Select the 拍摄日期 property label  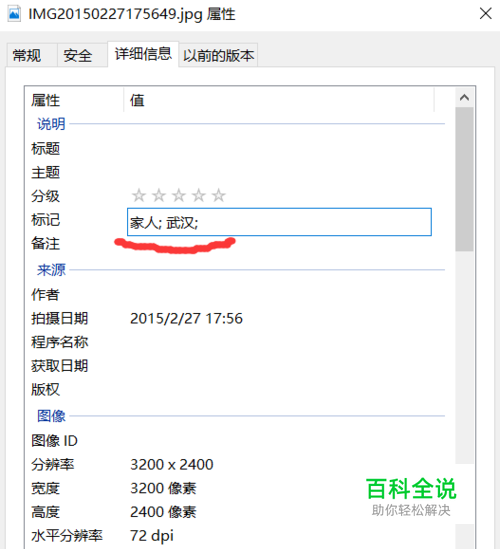tap(60, 319)
